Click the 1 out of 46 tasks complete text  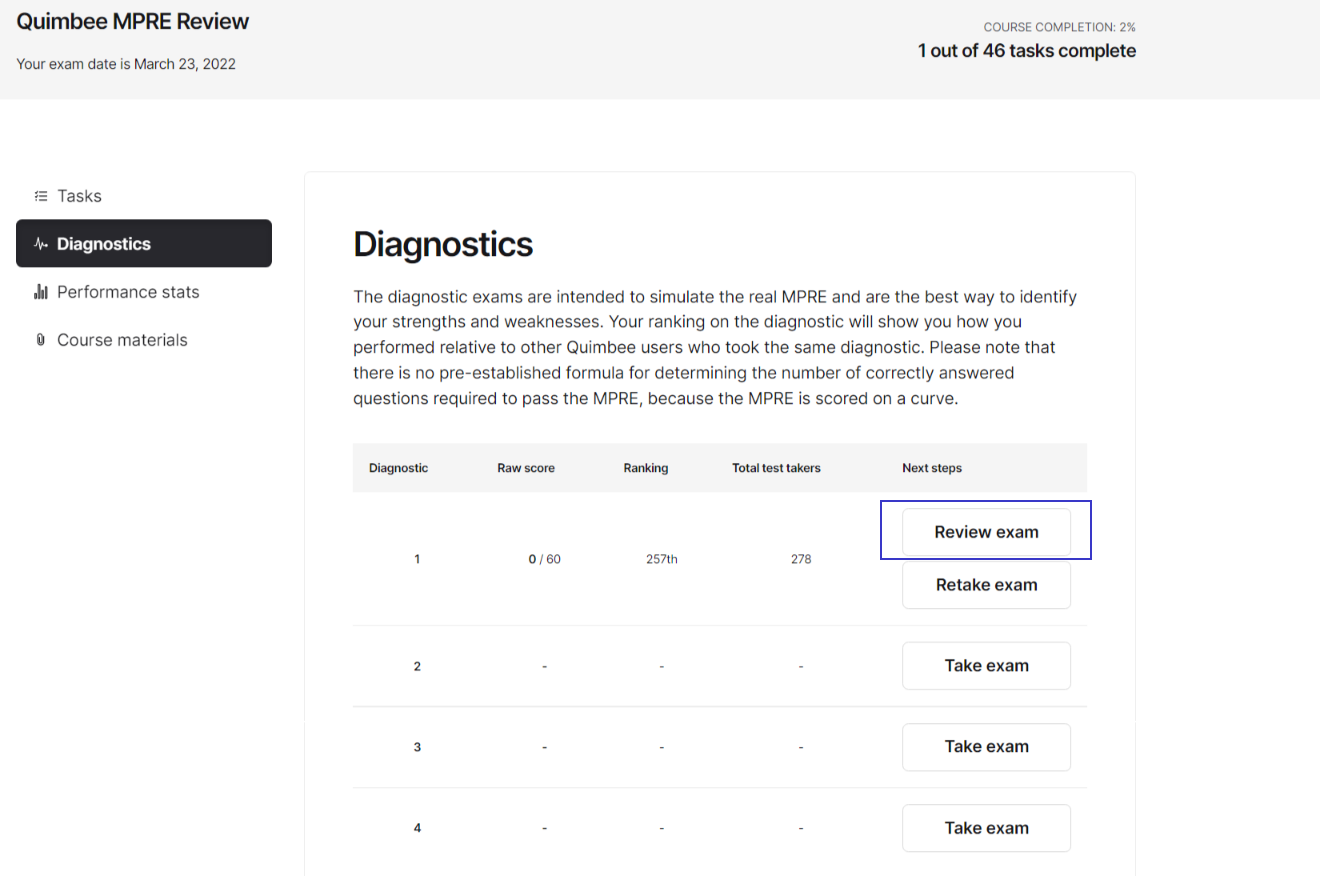pos(1027,51)
